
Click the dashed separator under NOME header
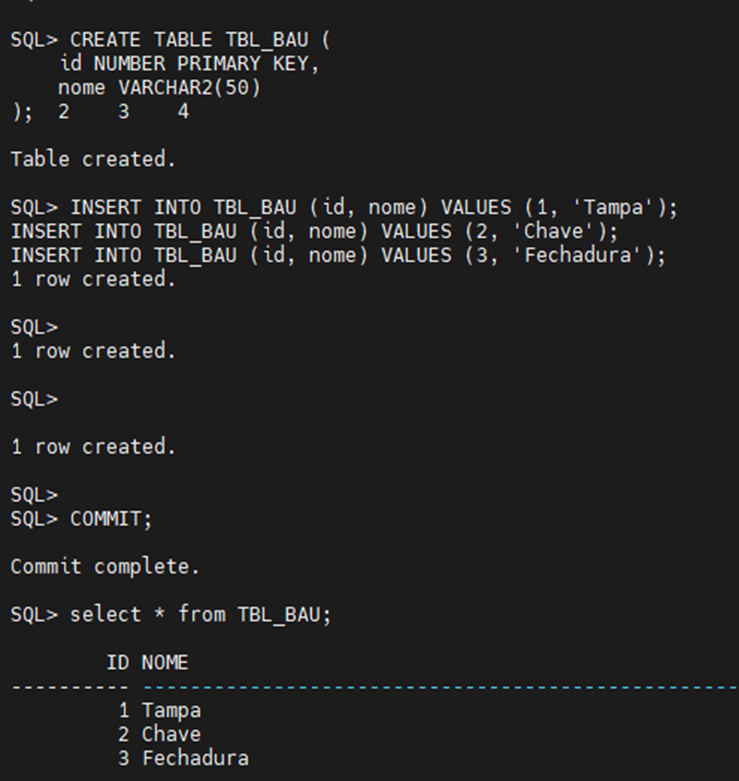[440, 687]
